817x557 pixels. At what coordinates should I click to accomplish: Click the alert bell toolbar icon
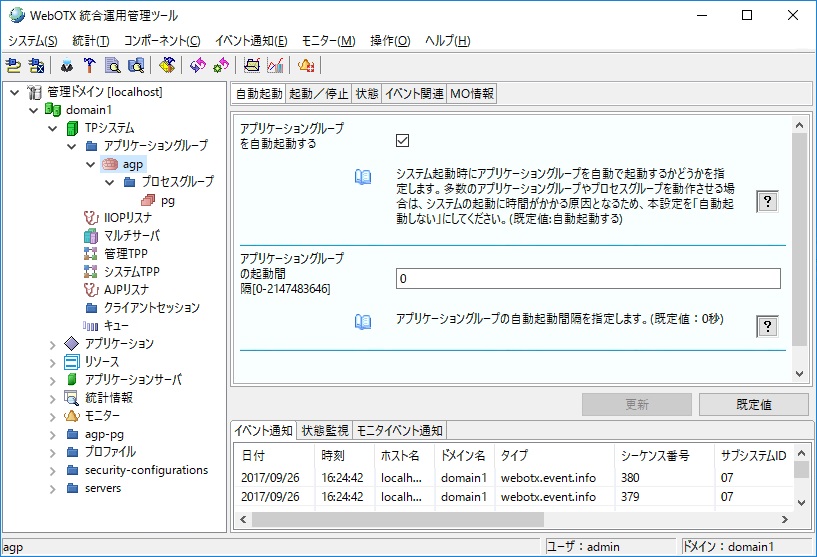306,66
